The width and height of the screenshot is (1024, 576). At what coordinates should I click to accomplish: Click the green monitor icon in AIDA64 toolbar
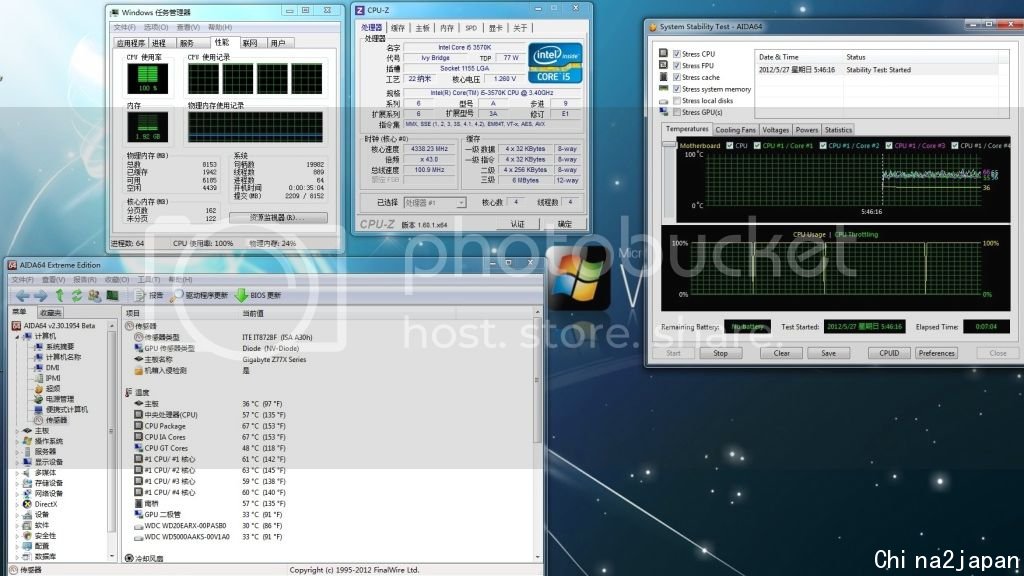(112, 296)
